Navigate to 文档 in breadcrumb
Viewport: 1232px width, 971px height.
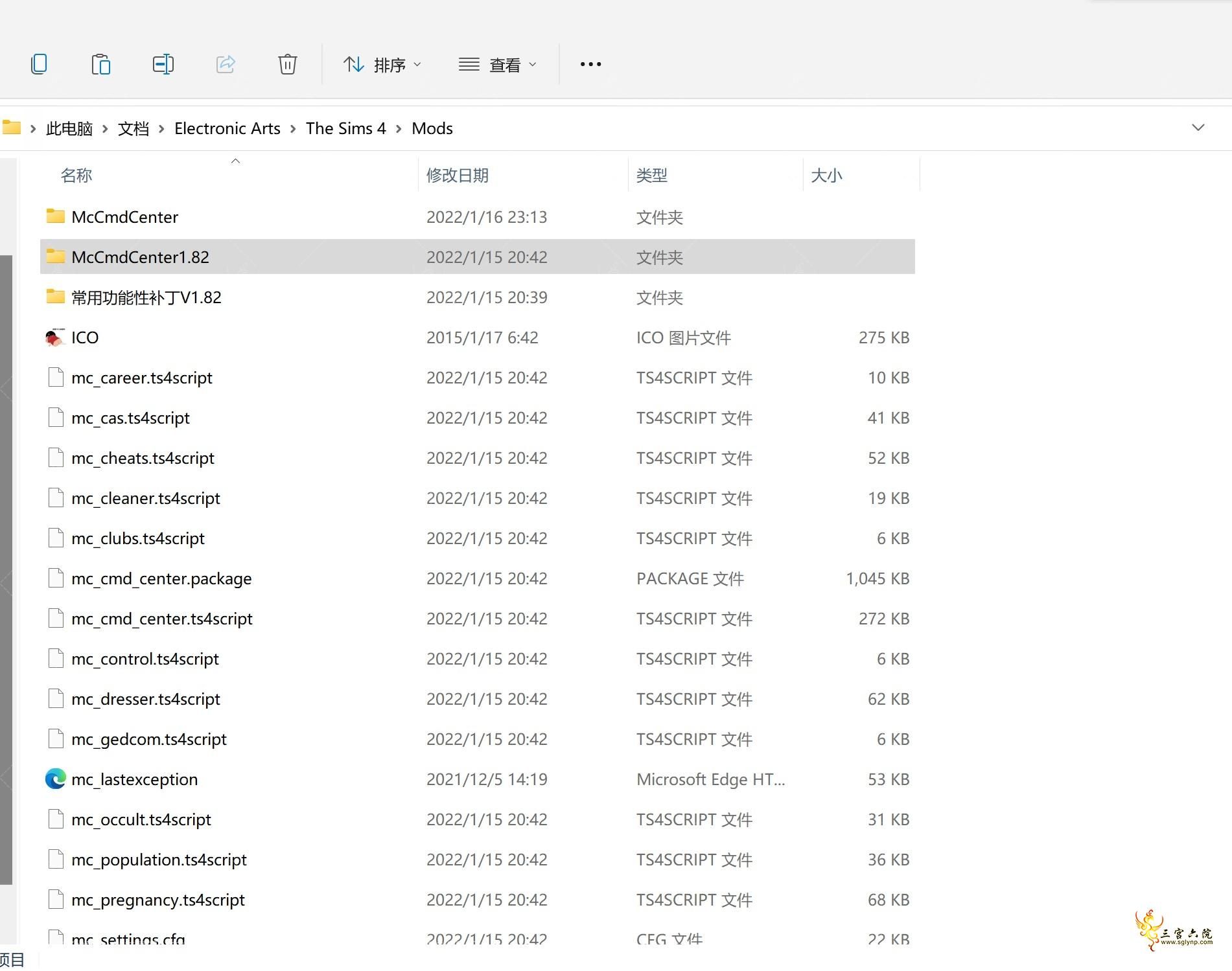[x=134, y=128]
